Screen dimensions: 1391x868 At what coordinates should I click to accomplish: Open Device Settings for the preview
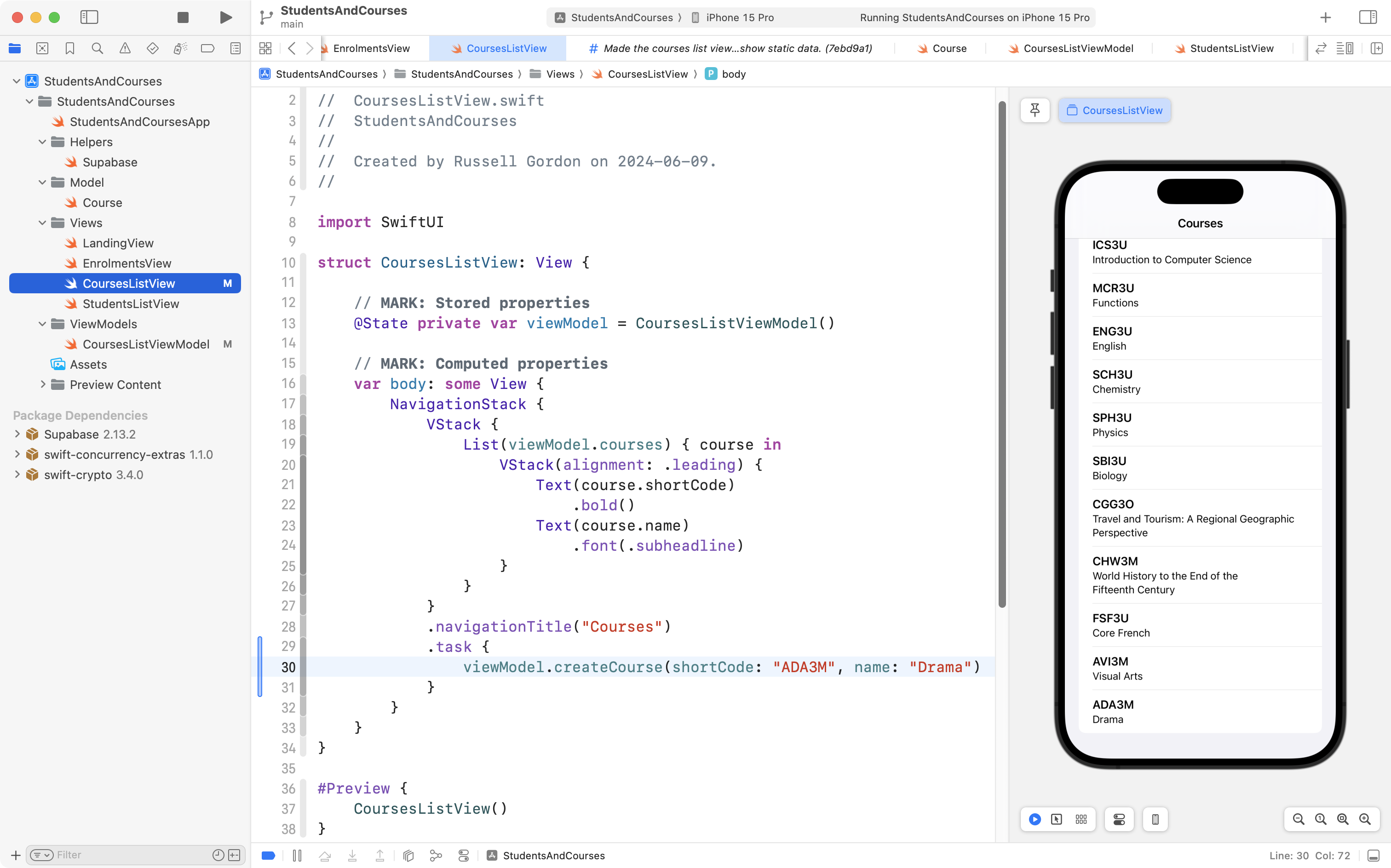(x=1119, y=819)
